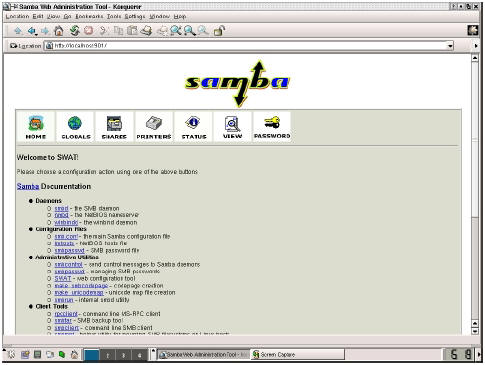Viewport: 485px width, 365px height.
Task: Open the View config icon
Action: [x=232, y=127]
